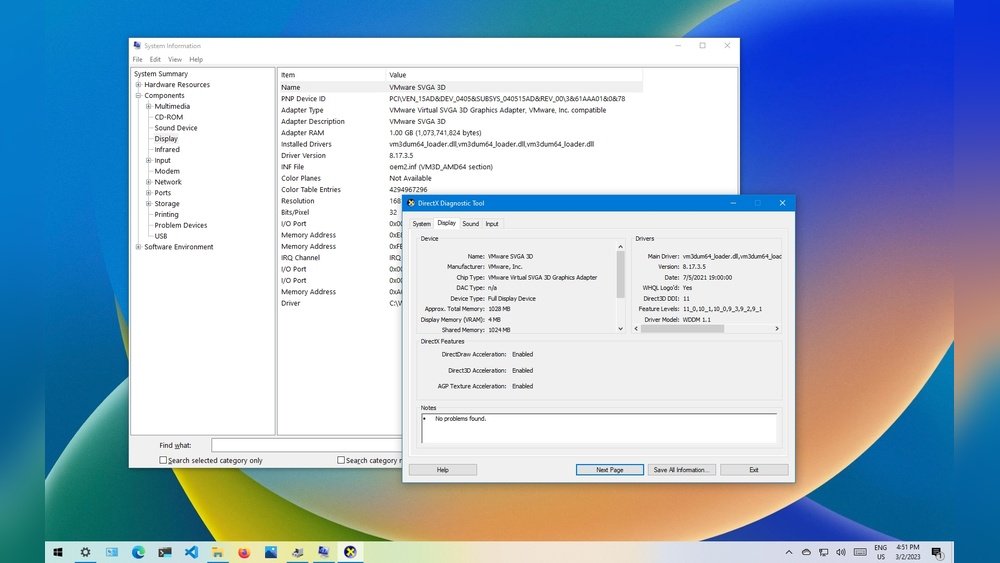
Task: Switch to the Sound tab in DirectX tool
Action: (x=470, y=224)
